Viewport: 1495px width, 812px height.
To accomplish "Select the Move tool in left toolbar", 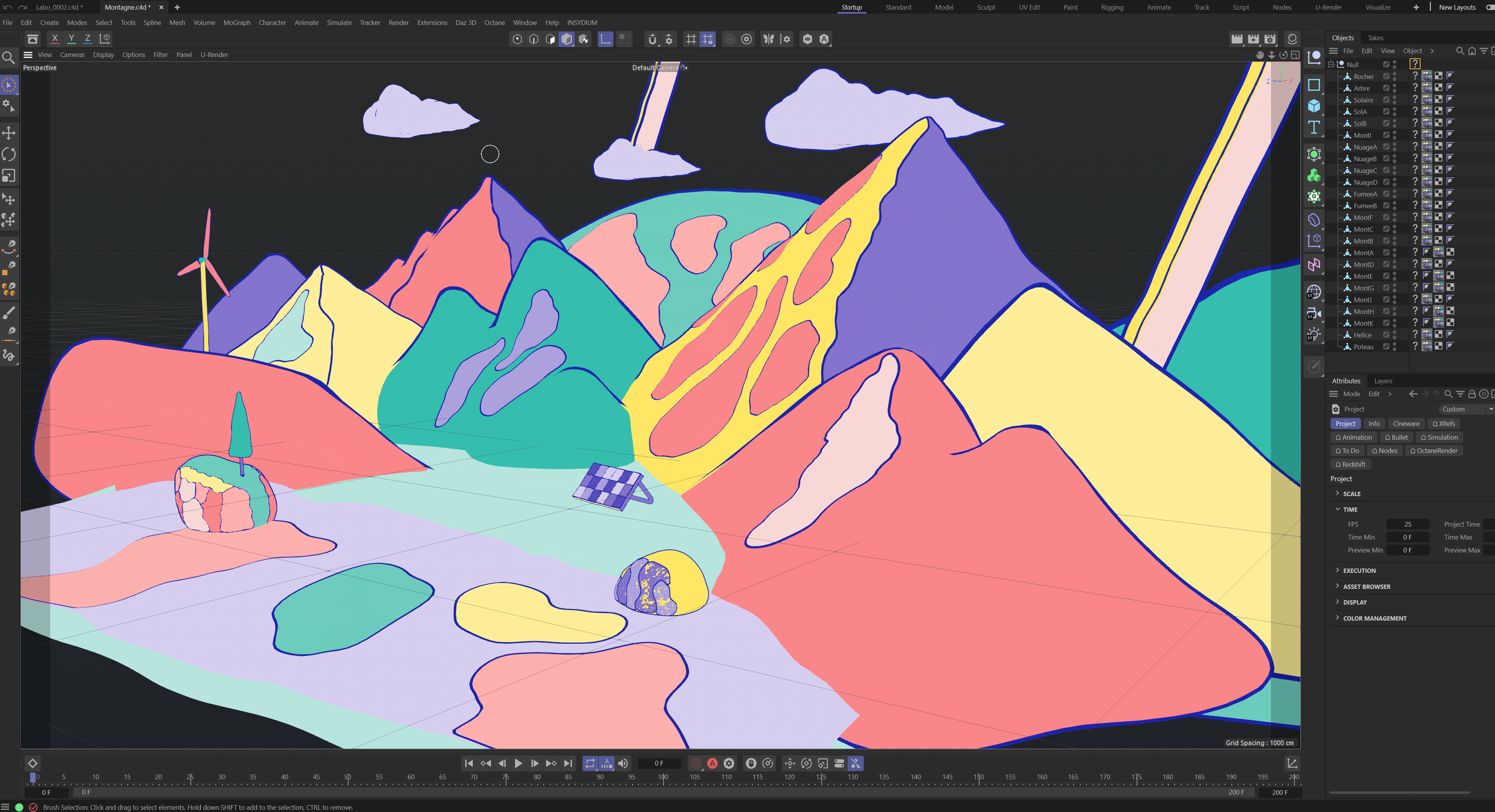I will [9, 133].
